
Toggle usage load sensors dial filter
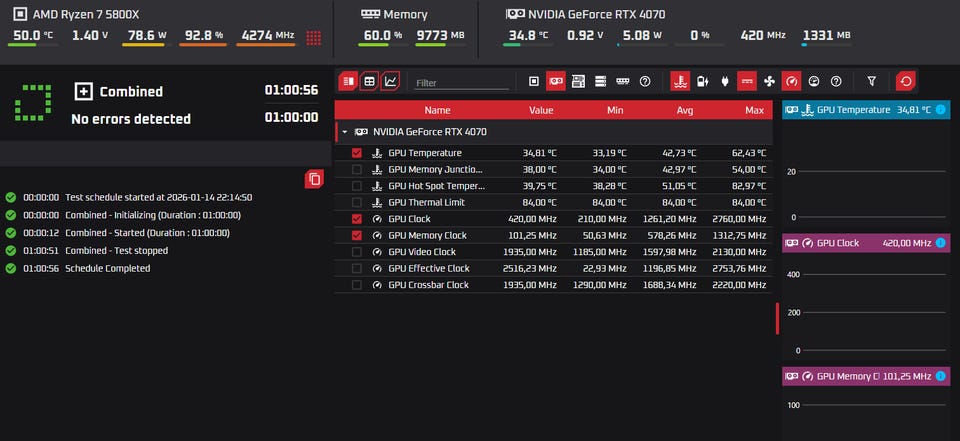[x=814, y=81]
